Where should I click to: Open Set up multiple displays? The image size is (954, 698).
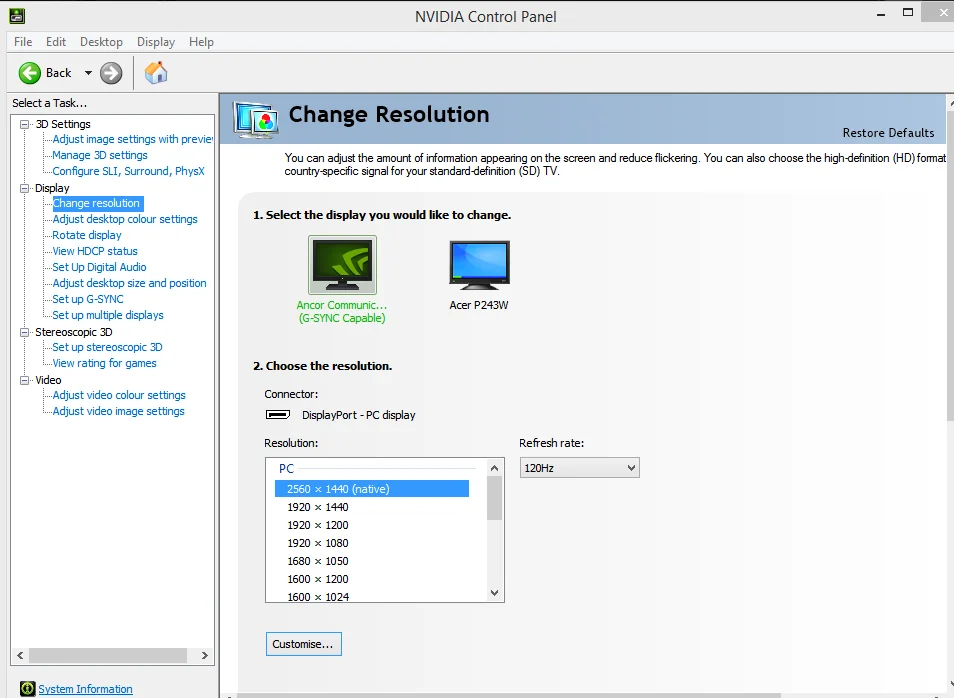[x=108, y=315]
